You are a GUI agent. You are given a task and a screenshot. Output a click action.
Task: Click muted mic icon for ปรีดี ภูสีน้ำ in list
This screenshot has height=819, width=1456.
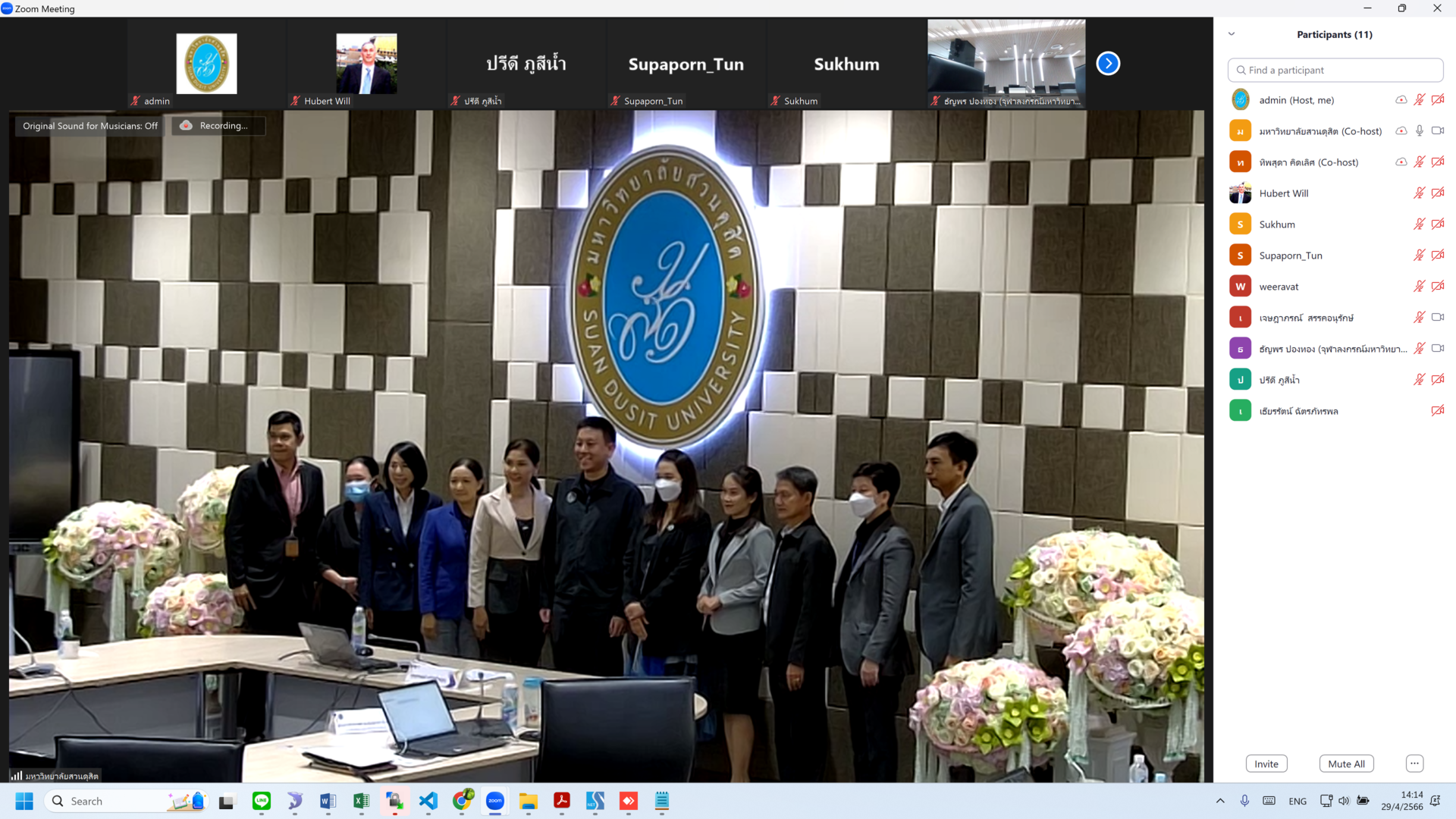point(1419,380)
